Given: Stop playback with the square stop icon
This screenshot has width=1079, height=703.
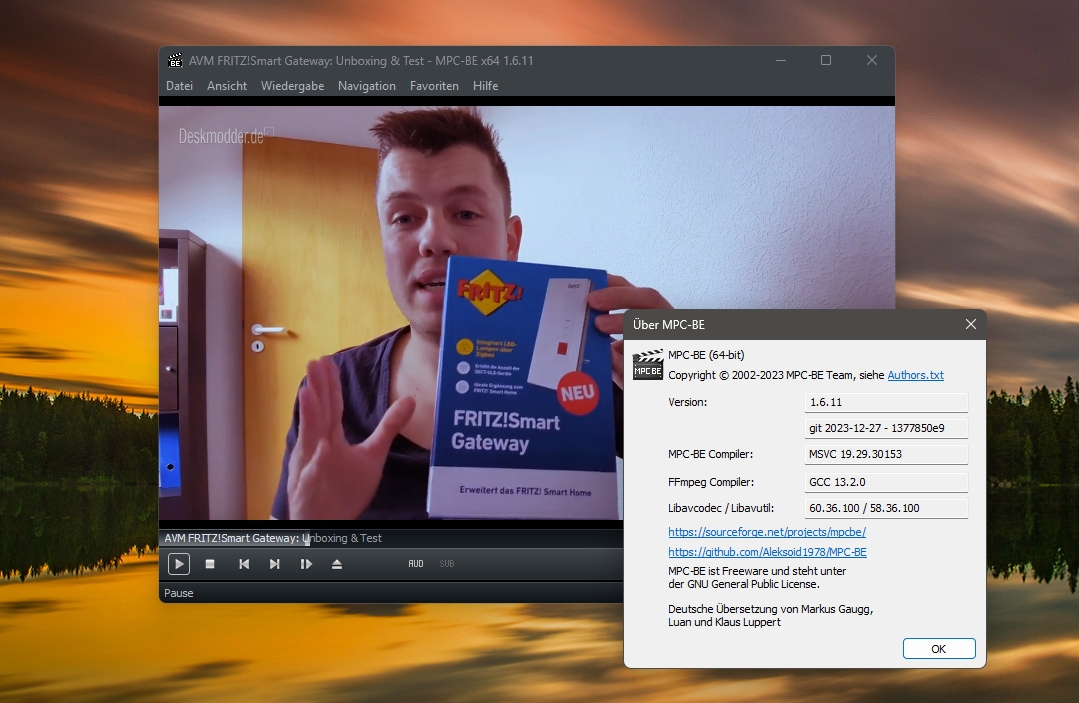Looking at the screenshot, I should [x=210, y=564].
